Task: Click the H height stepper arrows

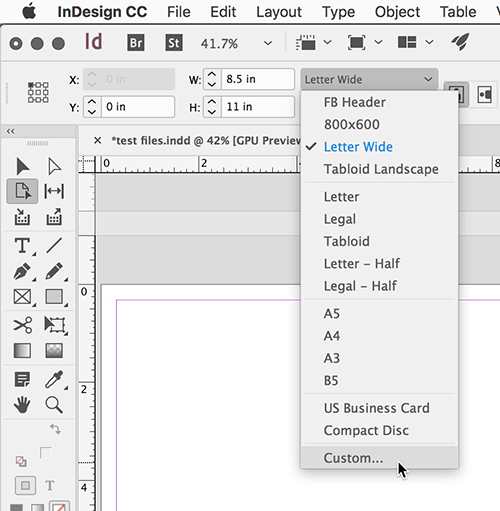Action: [x=212, y=107]
